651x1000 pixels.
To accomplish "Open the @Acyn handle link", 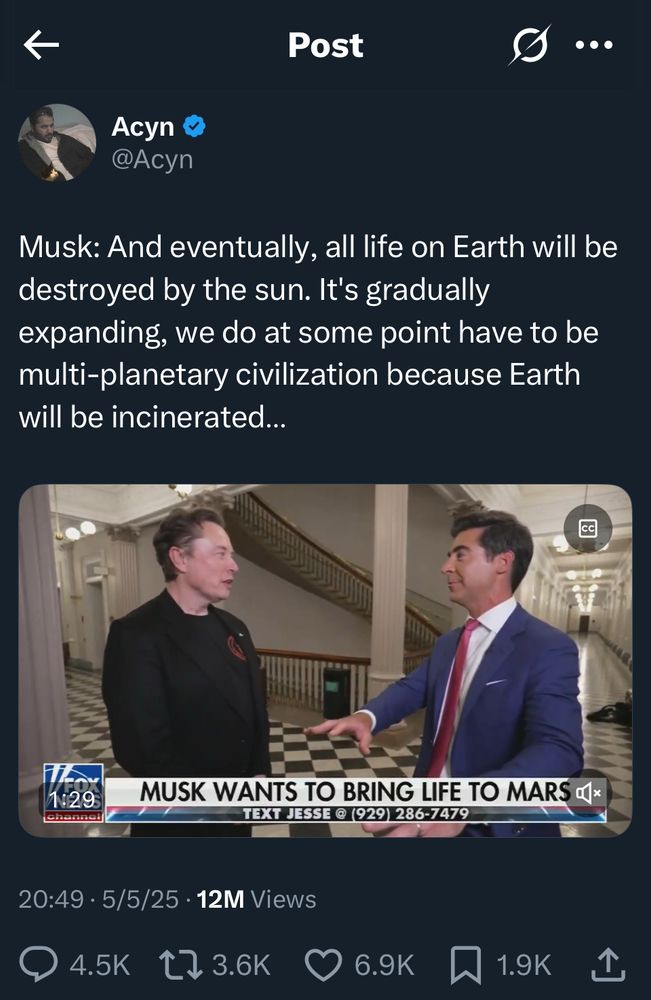I will (152, 159).
